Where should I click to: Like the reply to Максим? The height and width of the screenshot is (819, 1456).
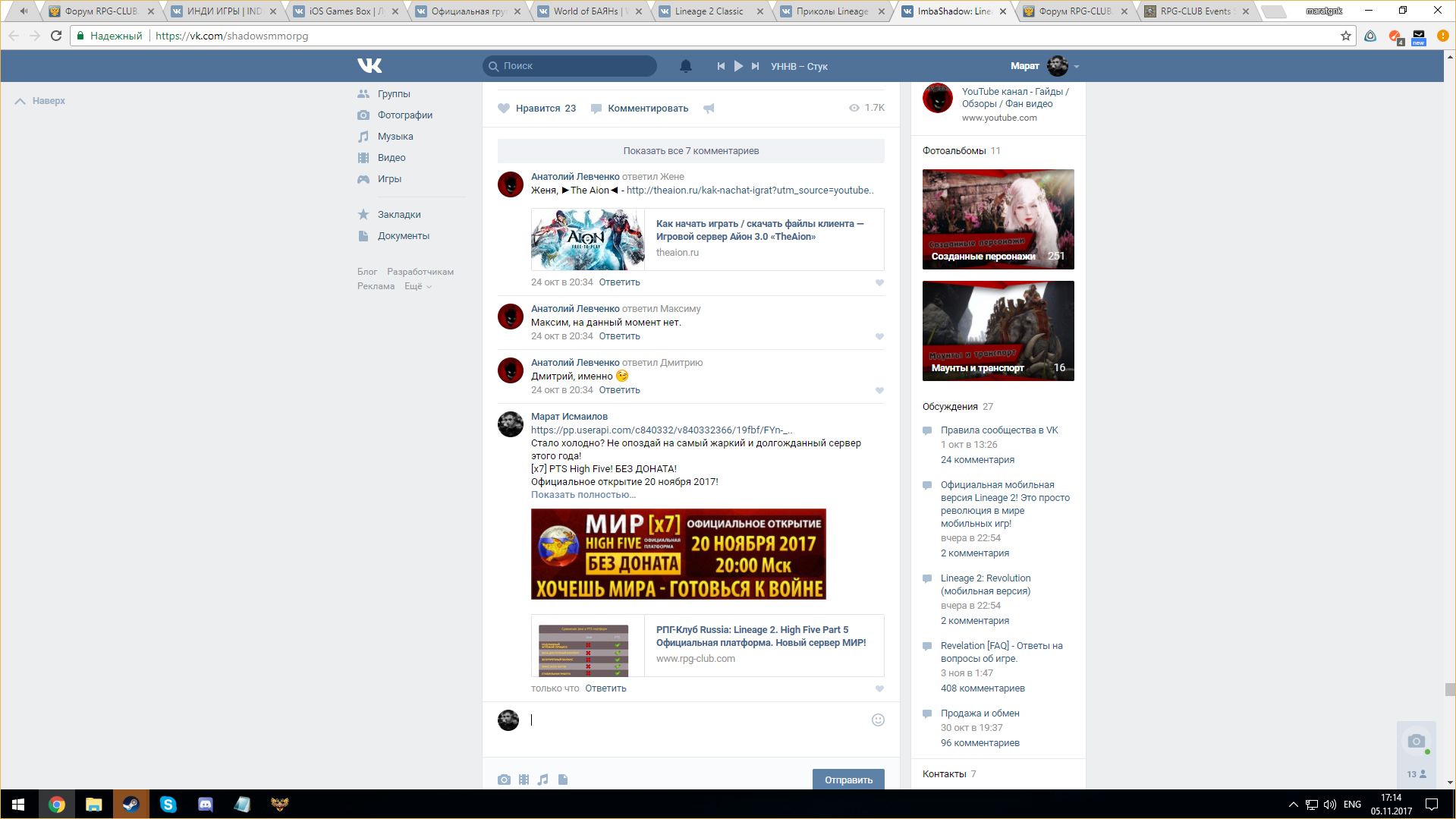(x=879, y=337)
